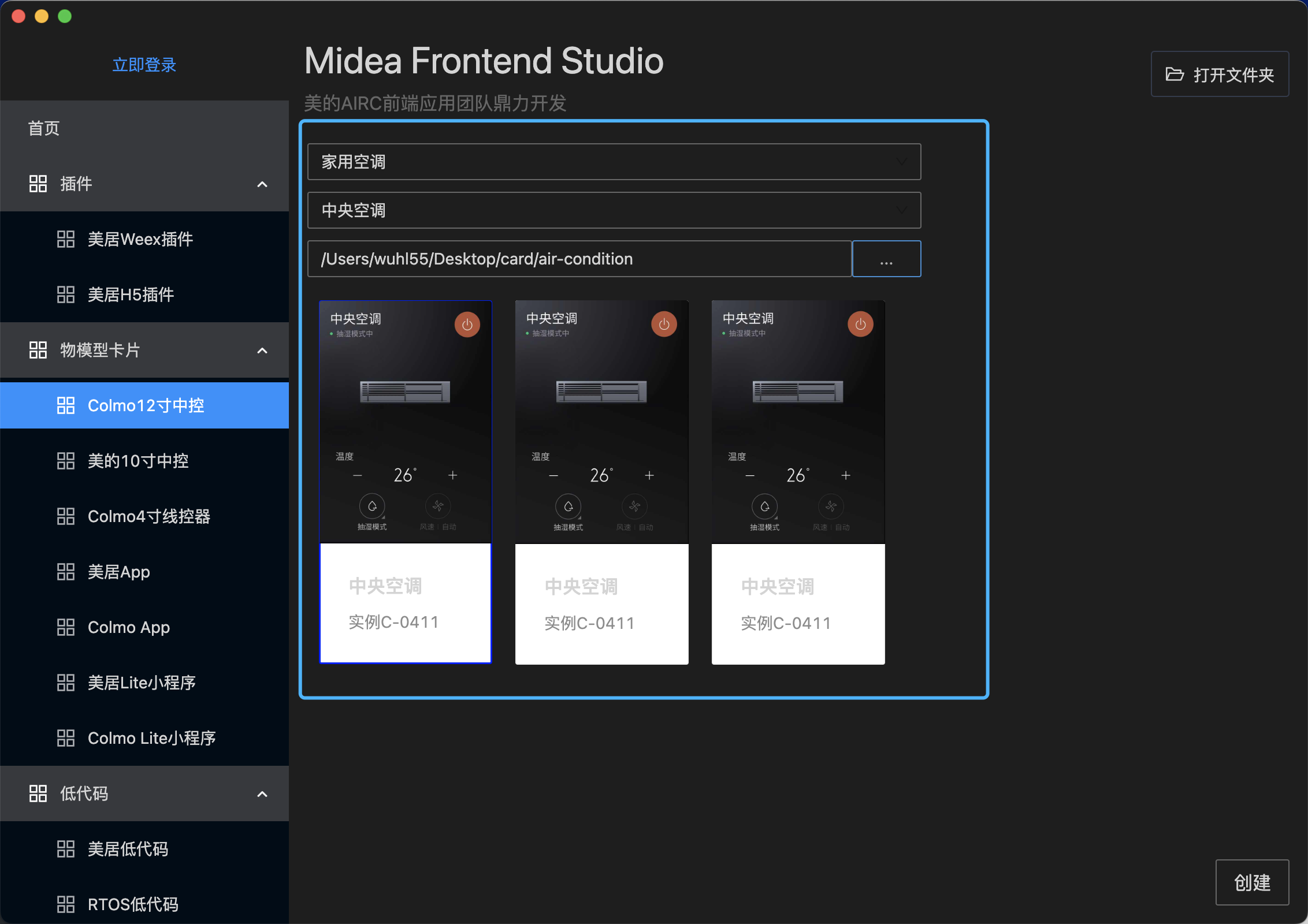Click the grid icon beside 物模型卡片
This screenshot has width=1308, height=924.
38,350
